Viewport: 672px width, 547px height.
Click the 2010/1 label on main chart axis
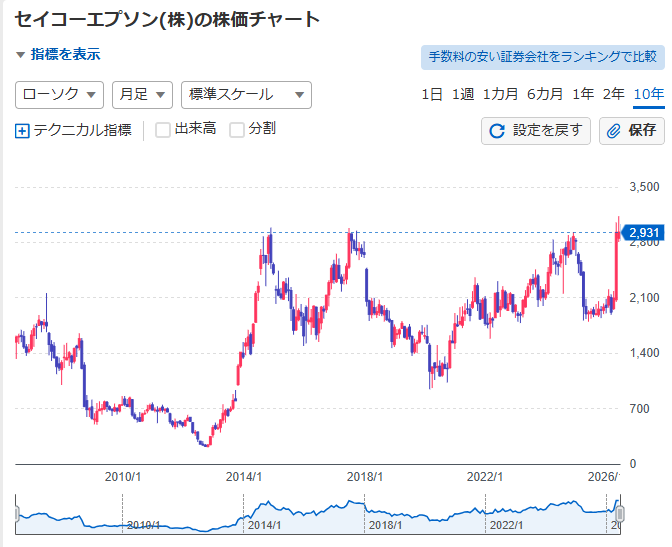pyautogui.click(x=123, y=476)
